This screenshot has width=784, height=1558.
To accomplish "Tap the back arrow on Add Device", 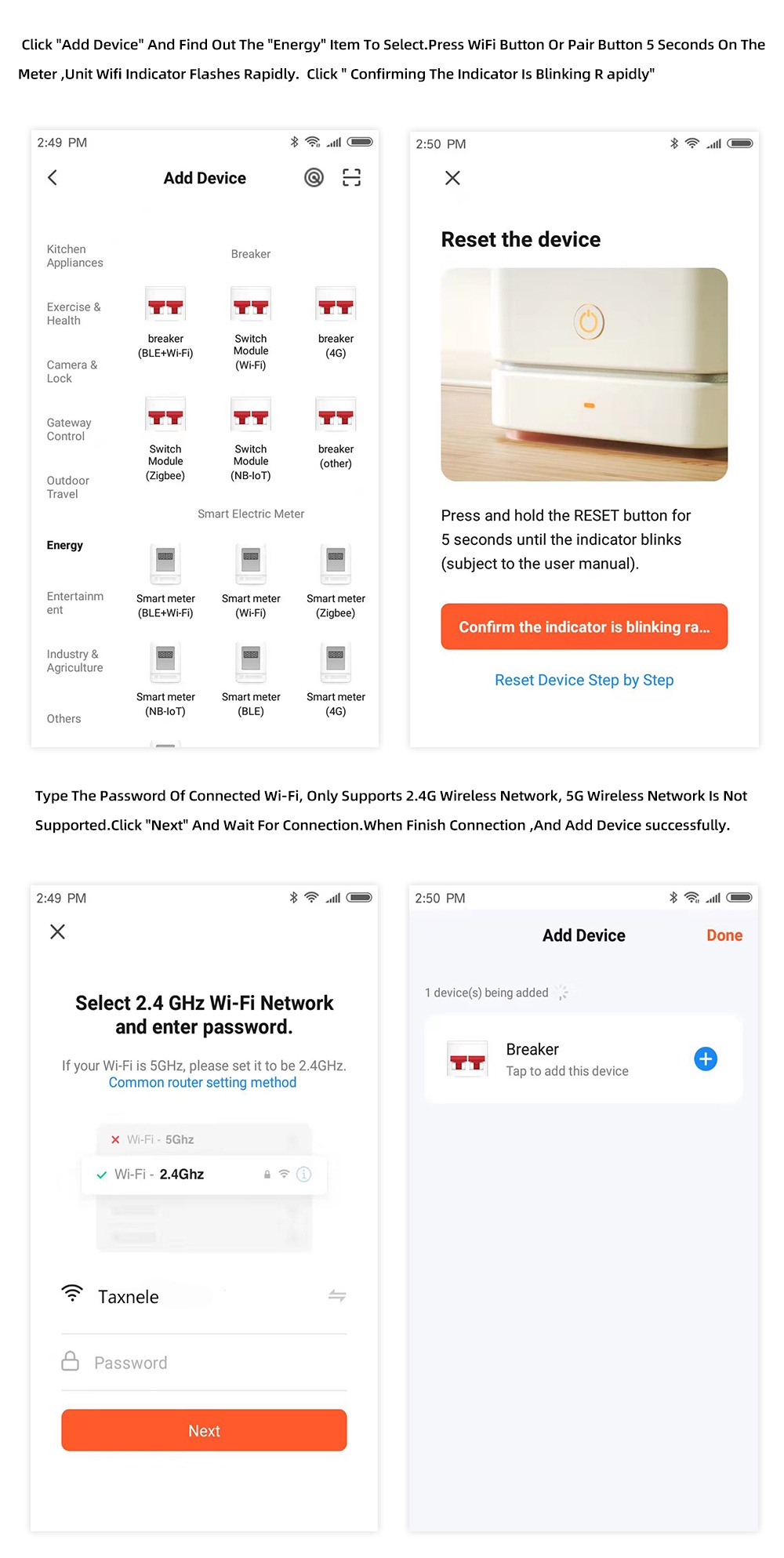I will point(53,178).
